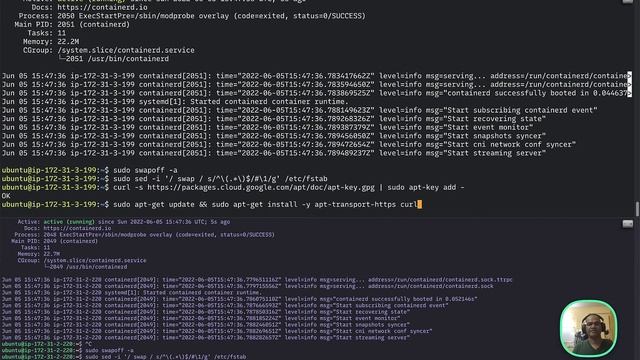Click the CGroup line in the upper pane
The image size is (640, 360).
[x=109, y=50]
